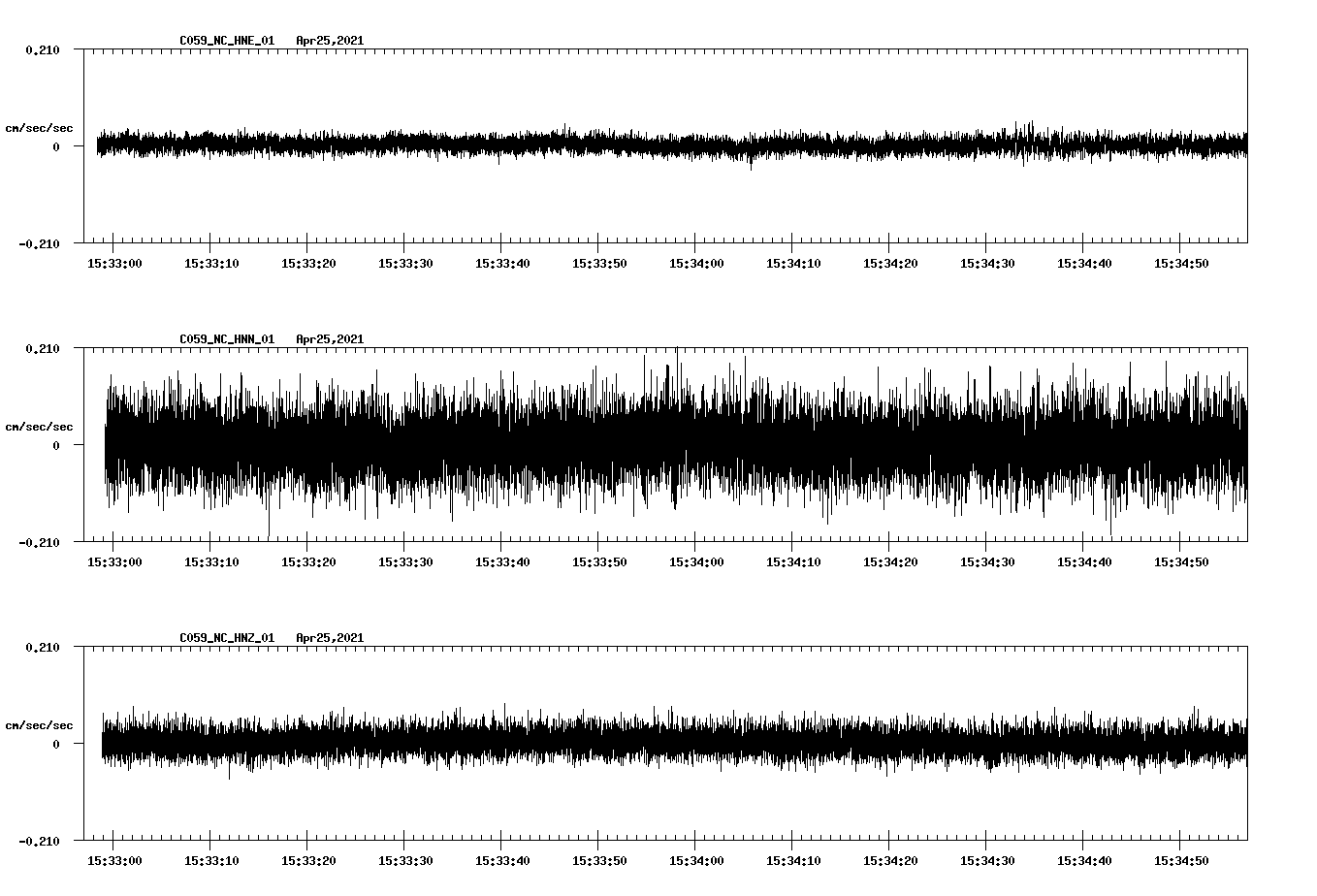Click the 15:33:50 tick on HNZ axis
Screen dimensions: 1317x896
click(x=598, y=858)
